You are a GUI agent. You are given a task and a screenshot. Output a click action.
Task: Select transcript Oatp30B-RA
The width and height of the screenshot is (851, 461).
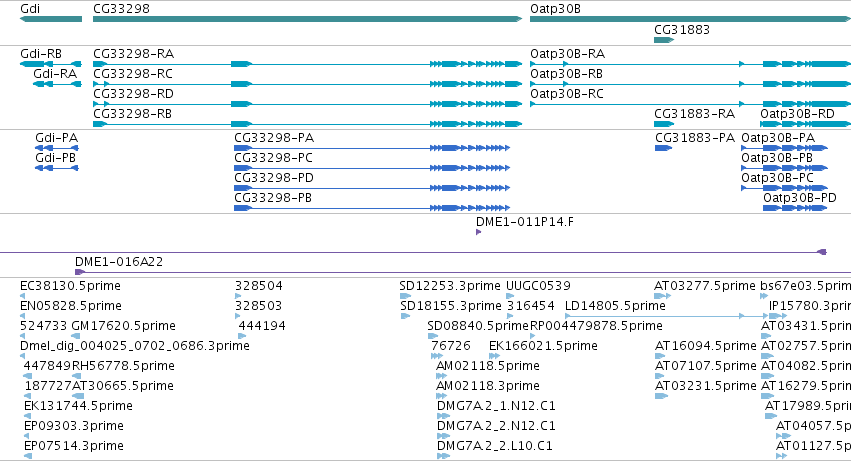[567, 54]
